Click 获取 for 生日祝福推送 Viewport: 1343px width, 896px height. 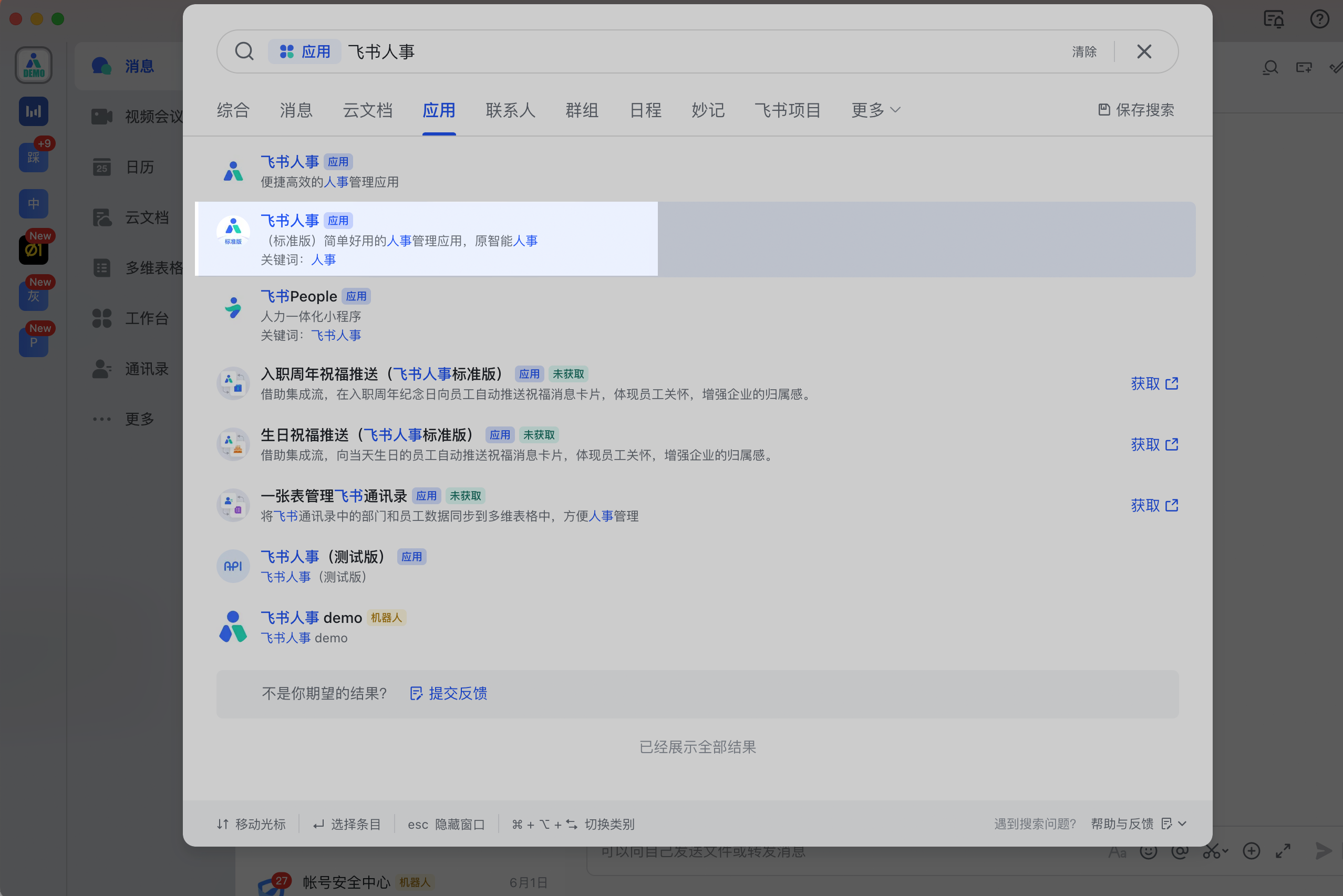pyautogui.click(x=1154, y=444)
